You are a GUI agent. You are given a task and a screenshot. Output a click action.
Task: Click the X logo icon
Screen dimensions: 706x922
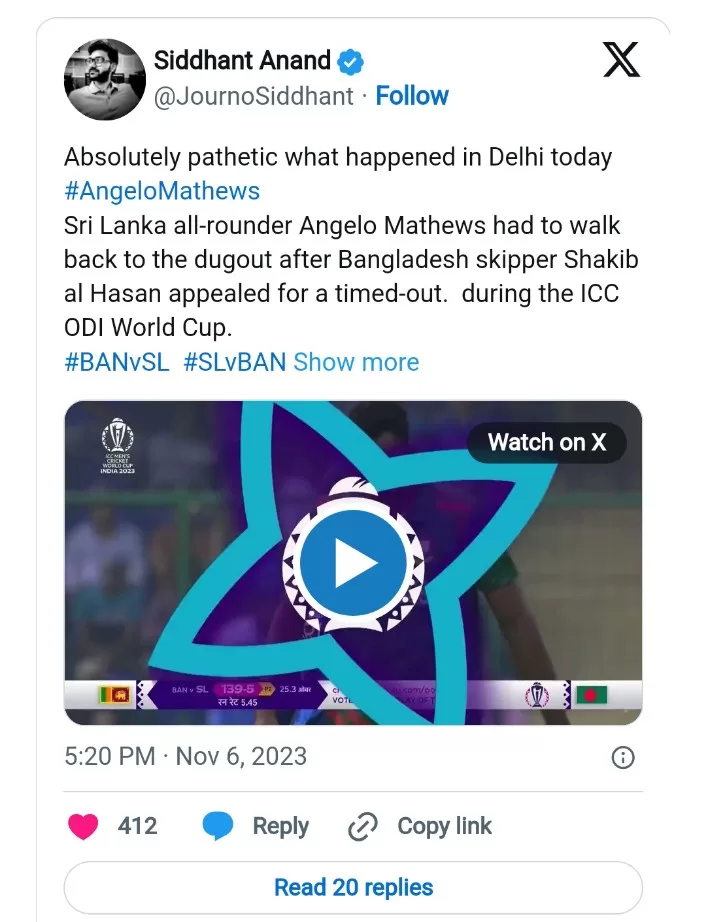tap(621, 60)
